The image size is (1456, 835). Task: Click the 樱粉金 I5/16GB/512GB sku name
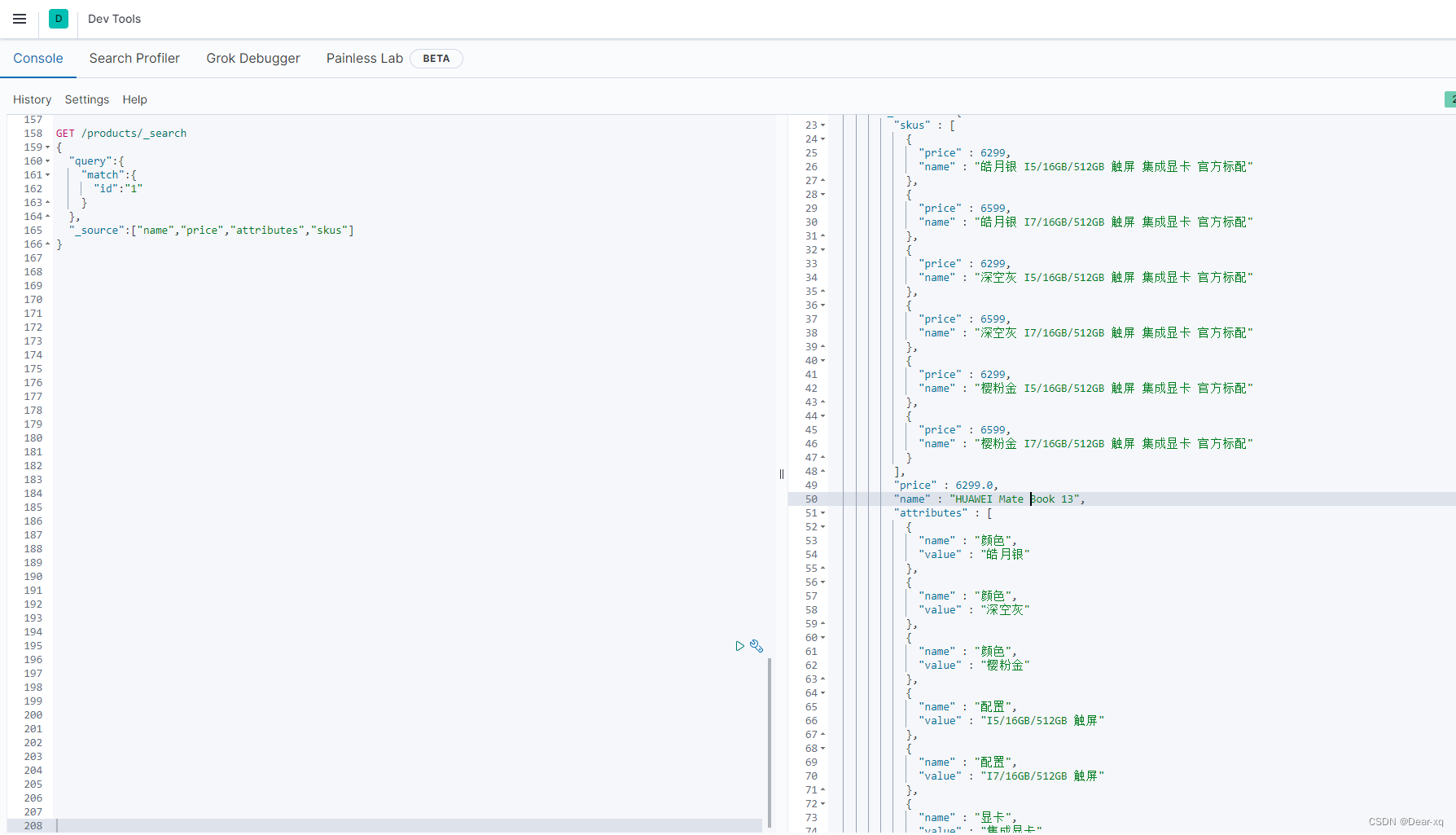(x=1113, y=389)
